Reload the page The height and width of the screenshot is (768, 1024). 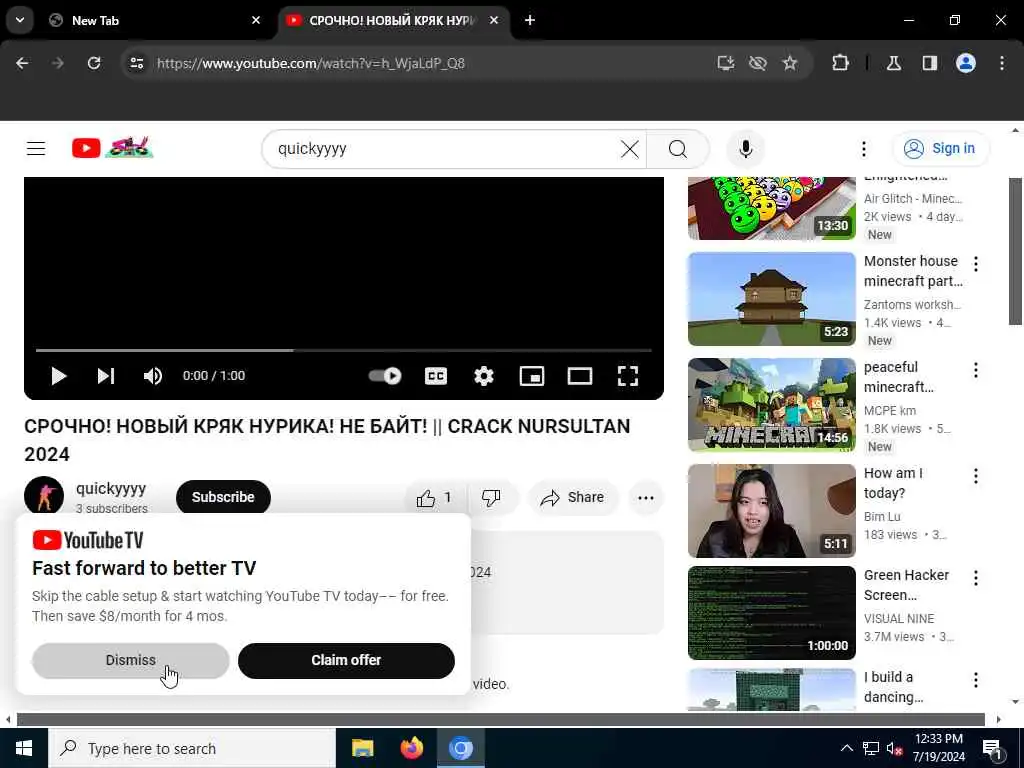click(94, 63)
